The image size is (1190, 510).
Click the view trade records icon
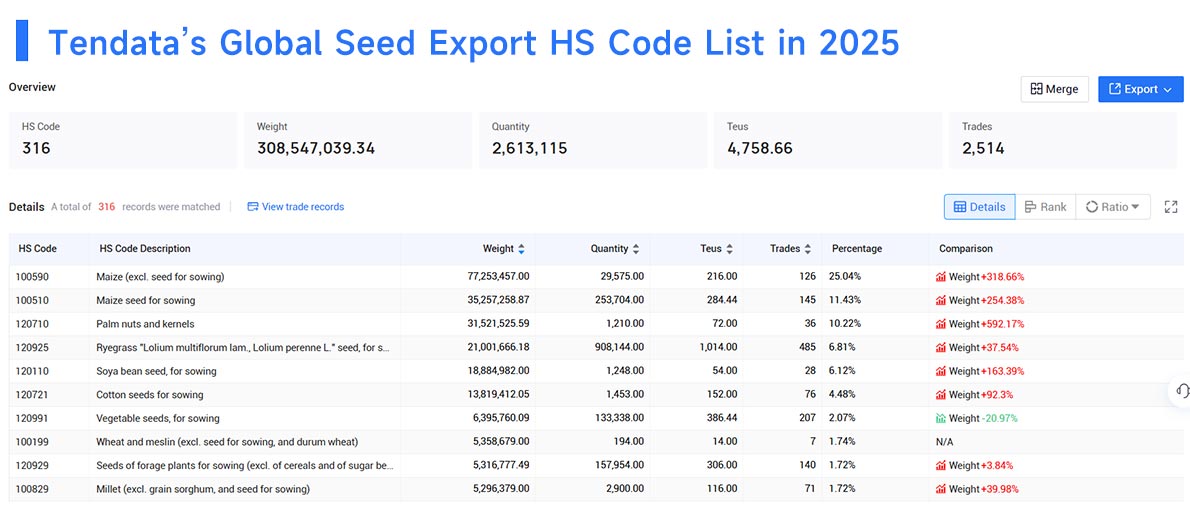click(x=253, y=206)
